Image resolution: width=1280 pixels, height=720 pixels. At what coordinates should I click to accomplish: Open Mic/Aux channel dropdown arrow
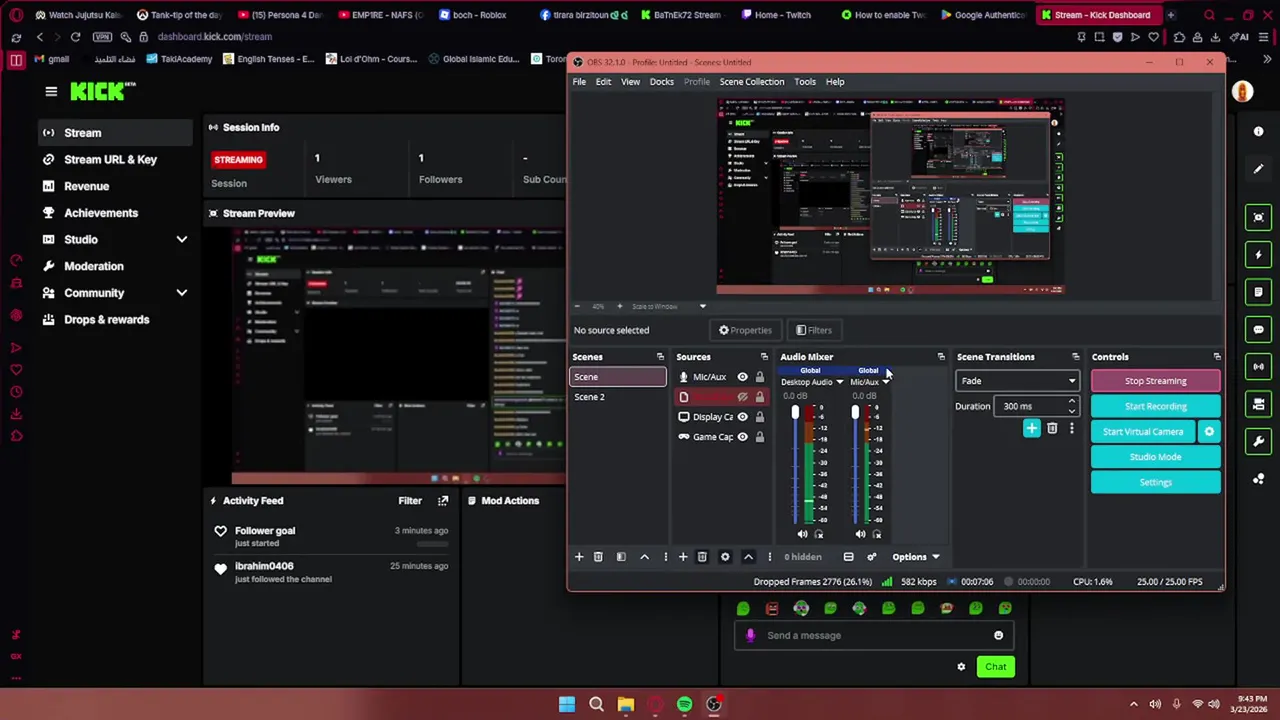[885, 383]
